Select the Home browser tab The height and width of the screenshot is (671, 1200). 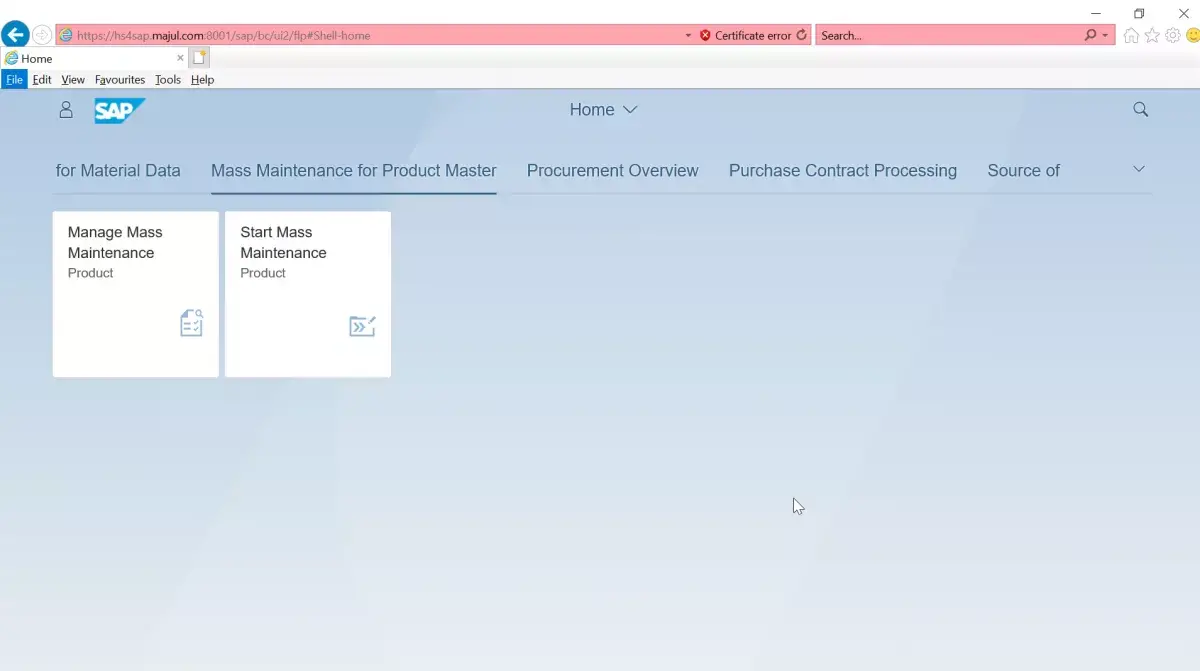pyautogui.click(x=95, y=58)
